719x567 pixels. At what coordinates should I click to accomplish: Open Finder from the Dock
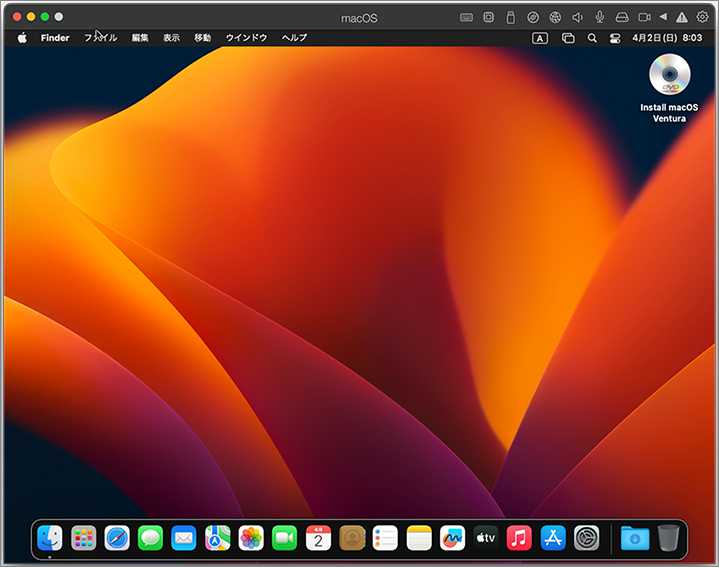[50, 538]
